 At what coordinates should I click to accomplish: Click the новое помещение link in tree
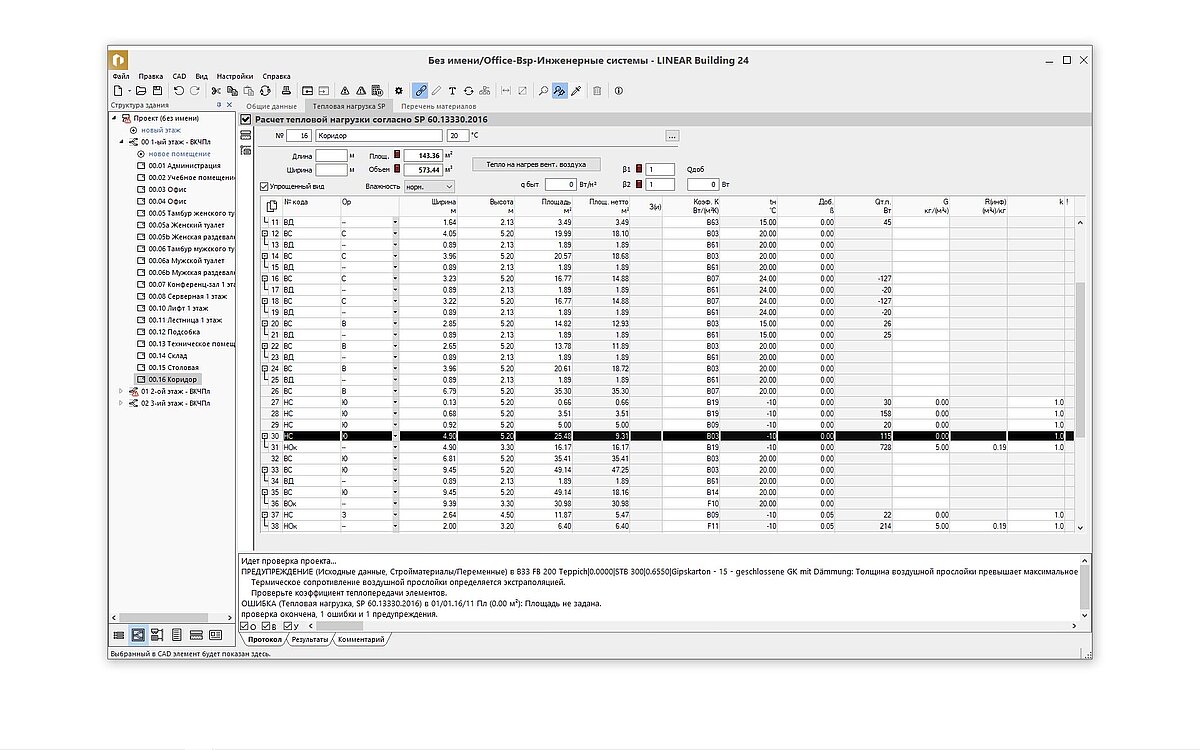[x=180, y=154]
